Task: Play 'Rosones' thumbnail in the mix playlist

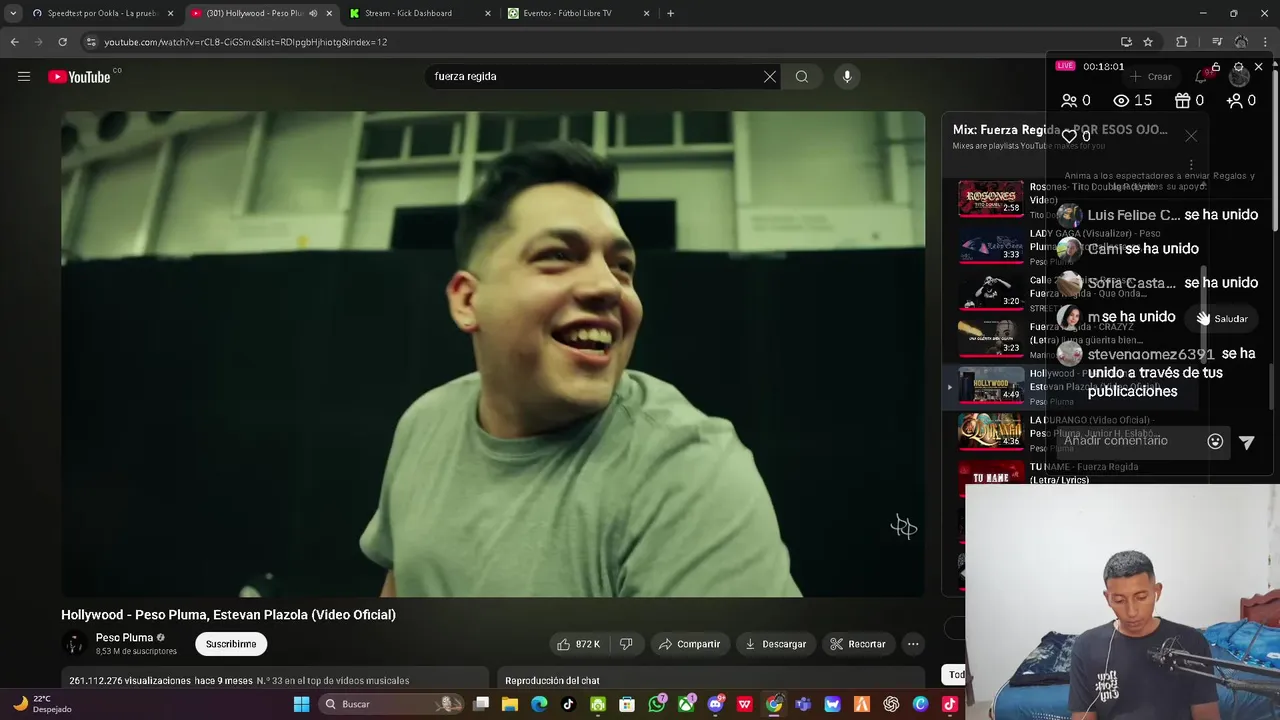Action: click(991, 198)
